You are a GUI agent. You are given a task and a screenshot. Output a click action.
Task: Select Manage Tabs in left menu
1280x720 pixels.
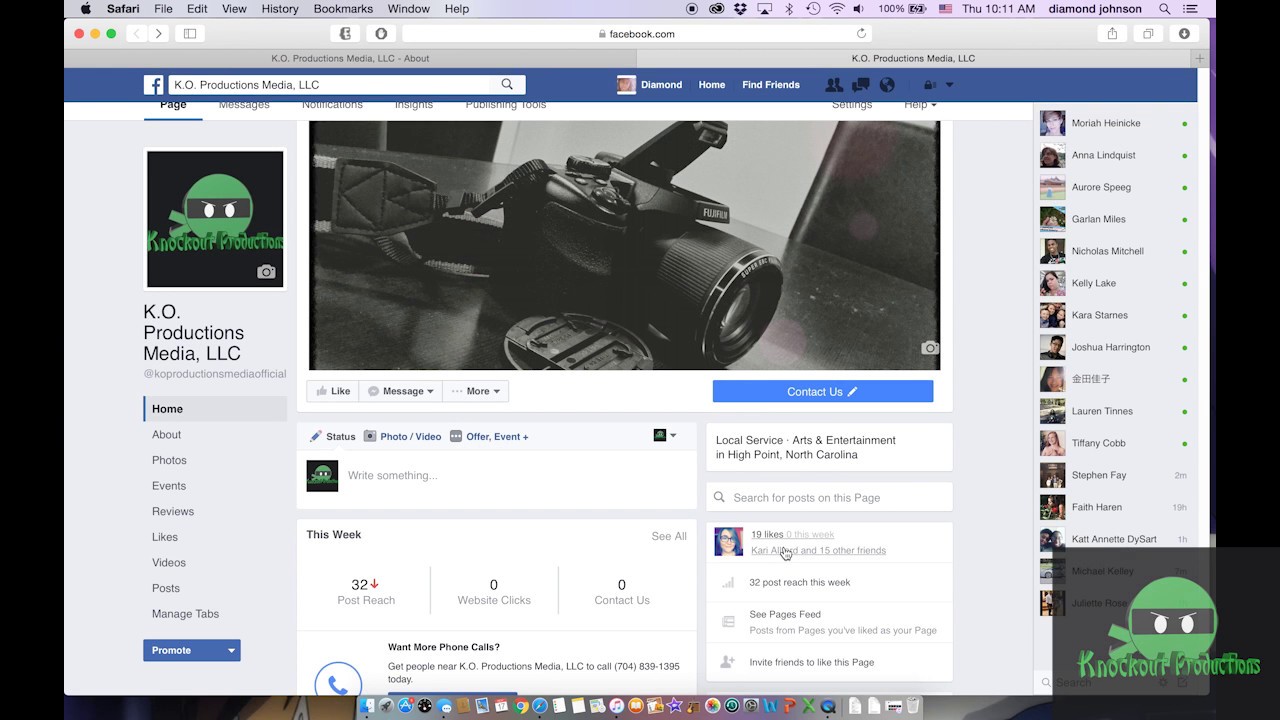click(x=185, y=614)
